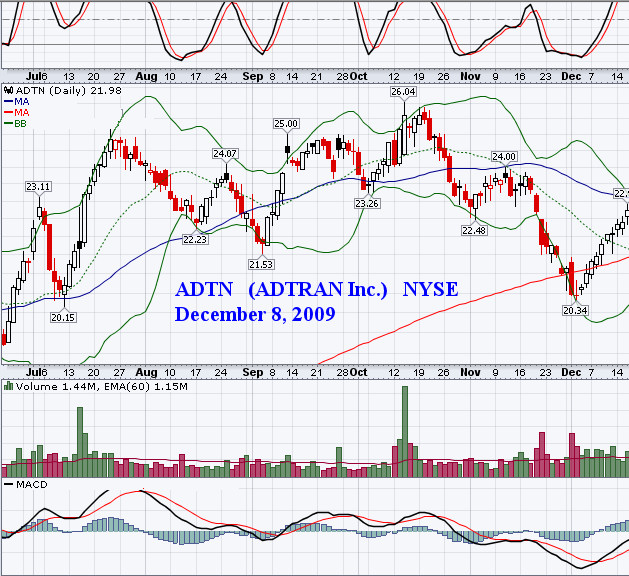Image resolution: width=629 pixels, height=576 pixels.
Task: Click the Volume 1.44M, EMA(60) 1.15M label
Action: pyautogui.click(x=101, y=387)
